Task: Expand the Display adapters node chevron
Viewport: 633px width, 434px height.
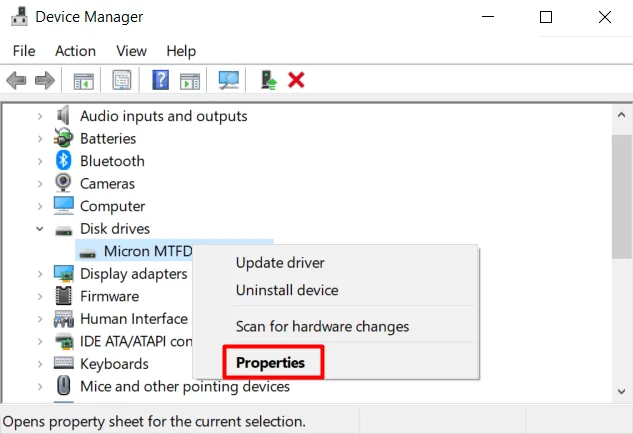Action: pyautogui.click(x=40, y=274)
